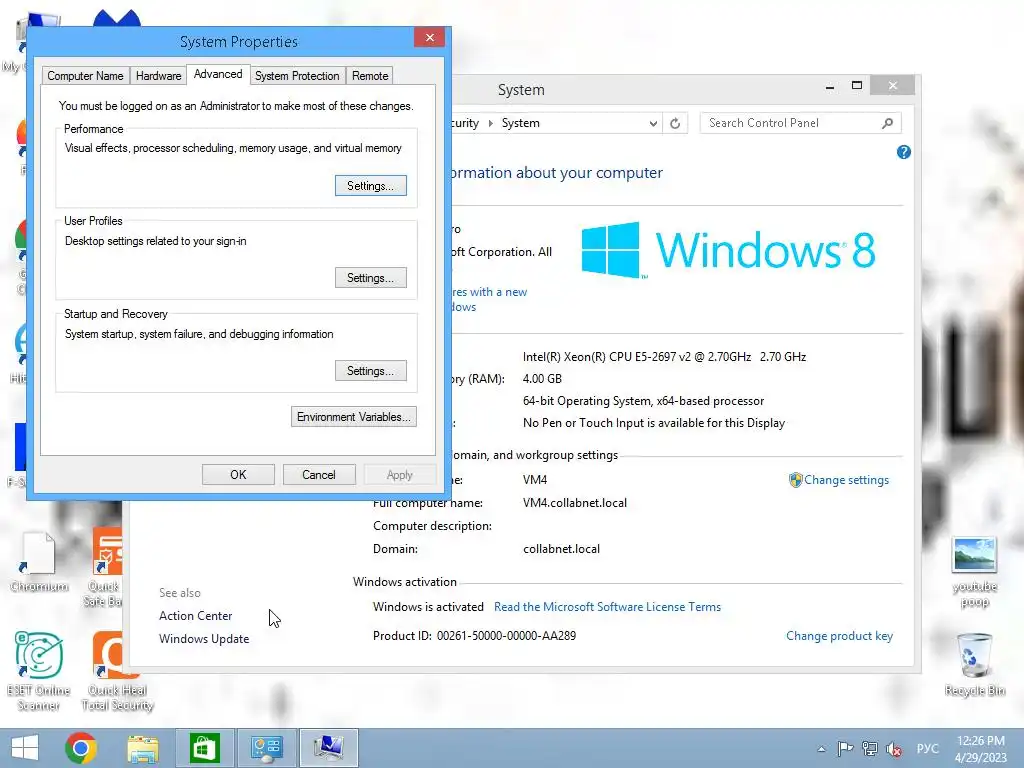Expand address bar history dropdown
This screenshot has height=768, width=1024.
click(x=652, y=123)
